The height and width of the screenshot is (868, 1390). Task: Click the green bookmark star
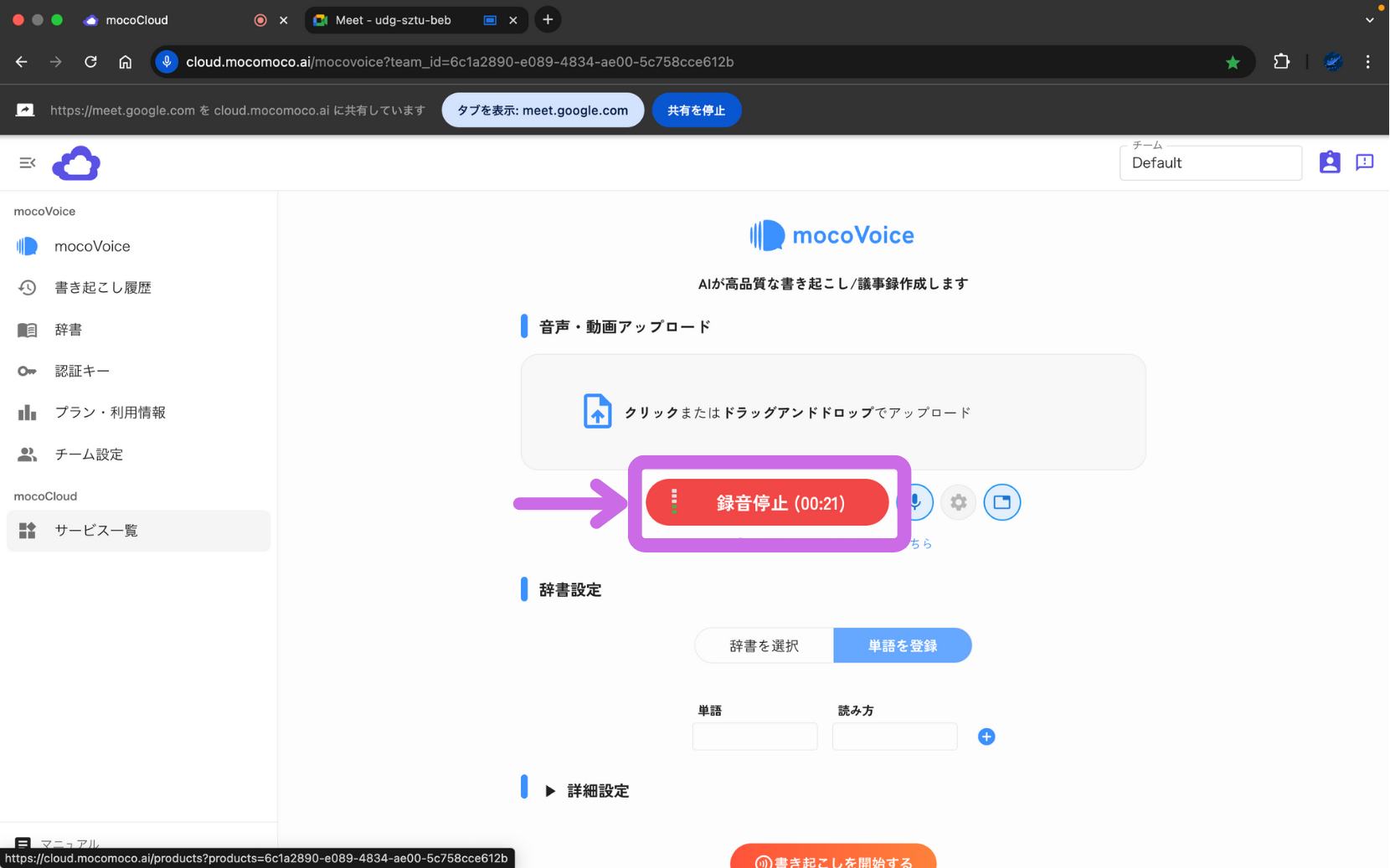[1233, 62]
